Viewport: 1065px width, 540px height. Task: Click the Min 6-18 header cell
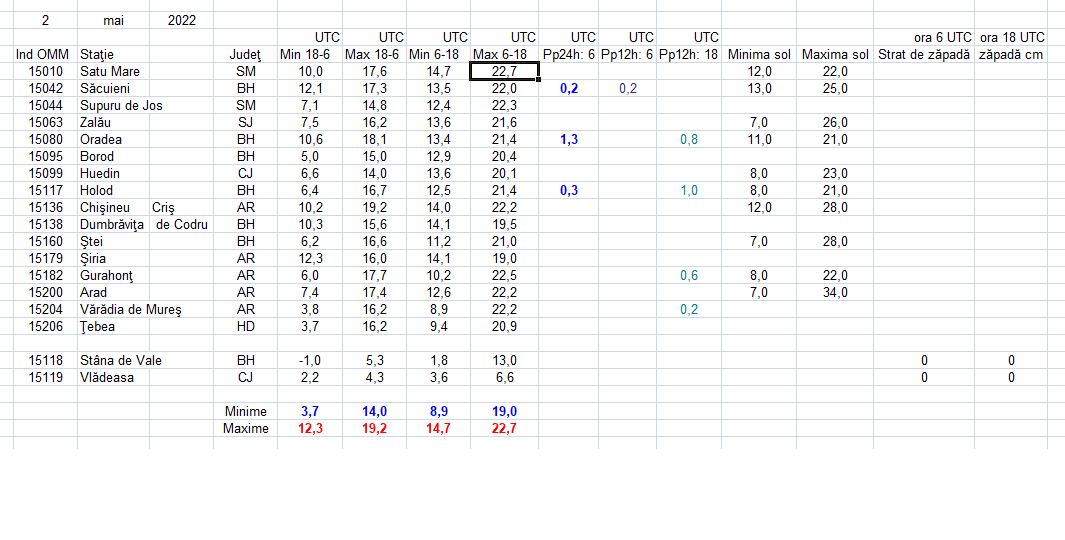[438, 54]
